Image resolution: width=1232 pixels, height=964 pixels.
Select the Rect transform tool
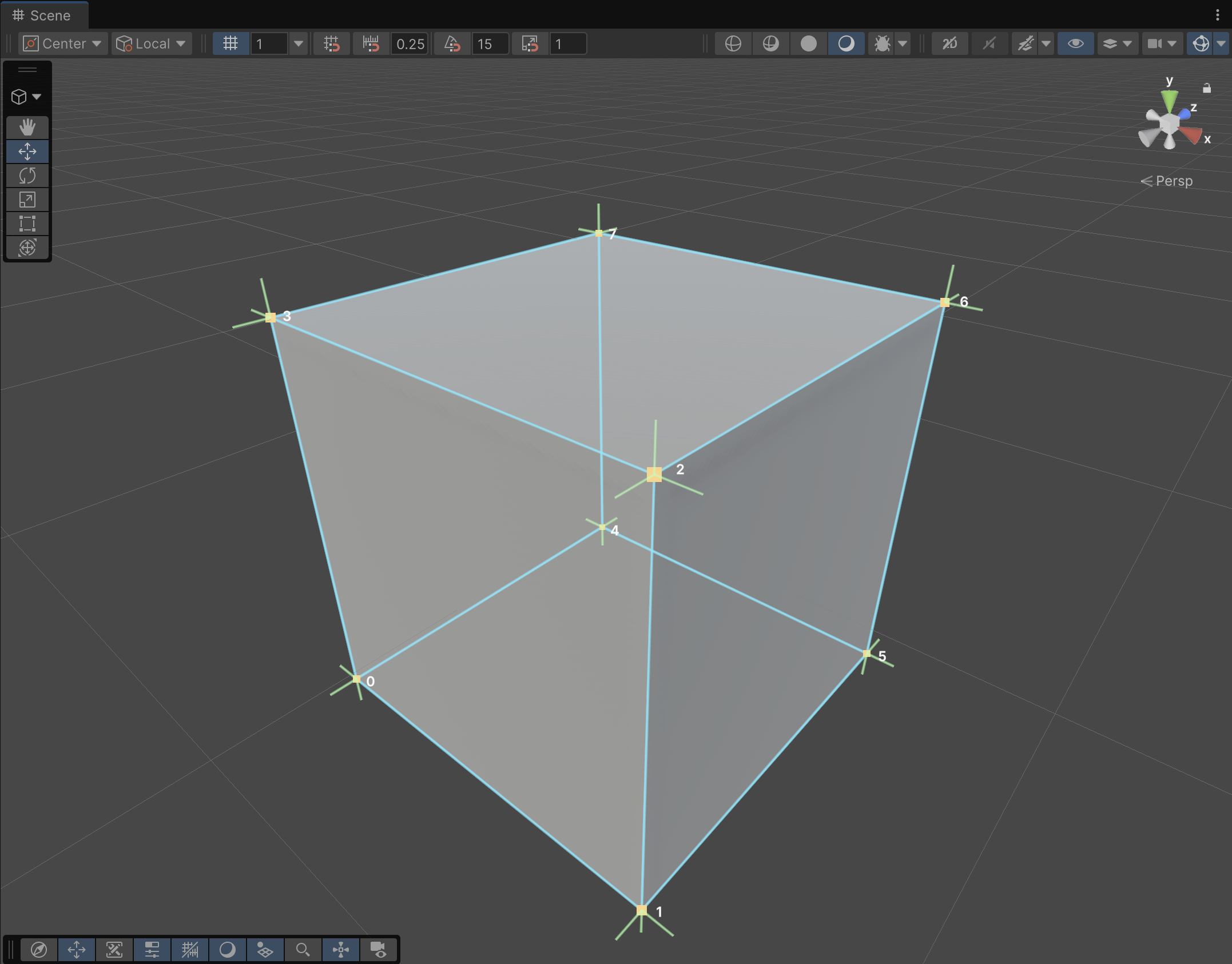[x=27, y=224]
